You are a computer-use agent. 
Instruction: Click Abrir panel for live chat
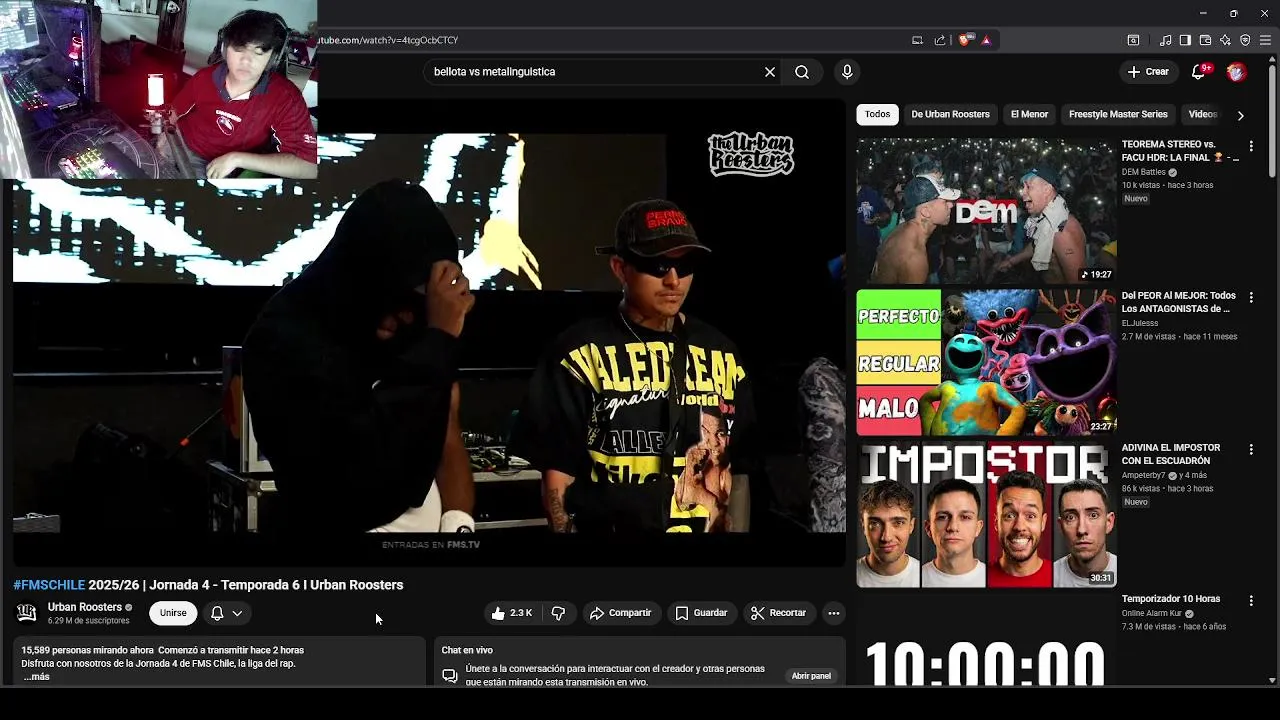click(811, 676)
